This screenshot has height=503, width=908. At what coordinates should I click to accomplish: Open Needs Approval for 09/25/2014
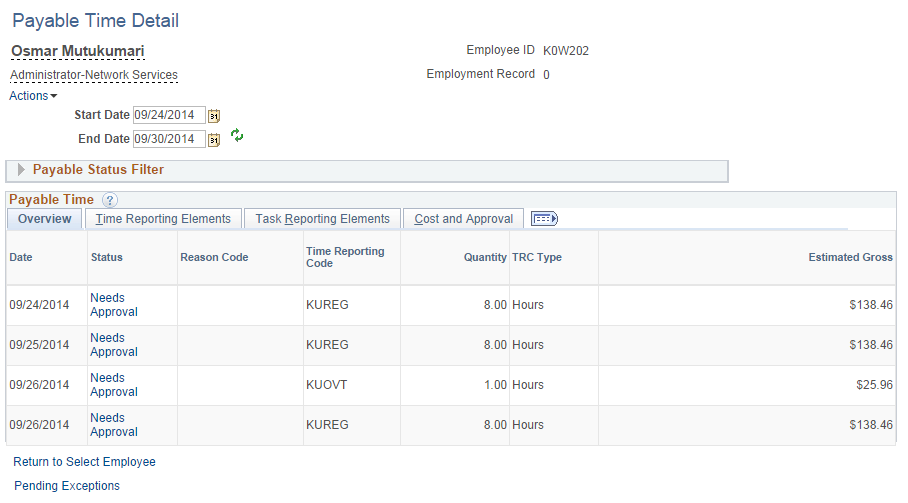pos(114,344)
